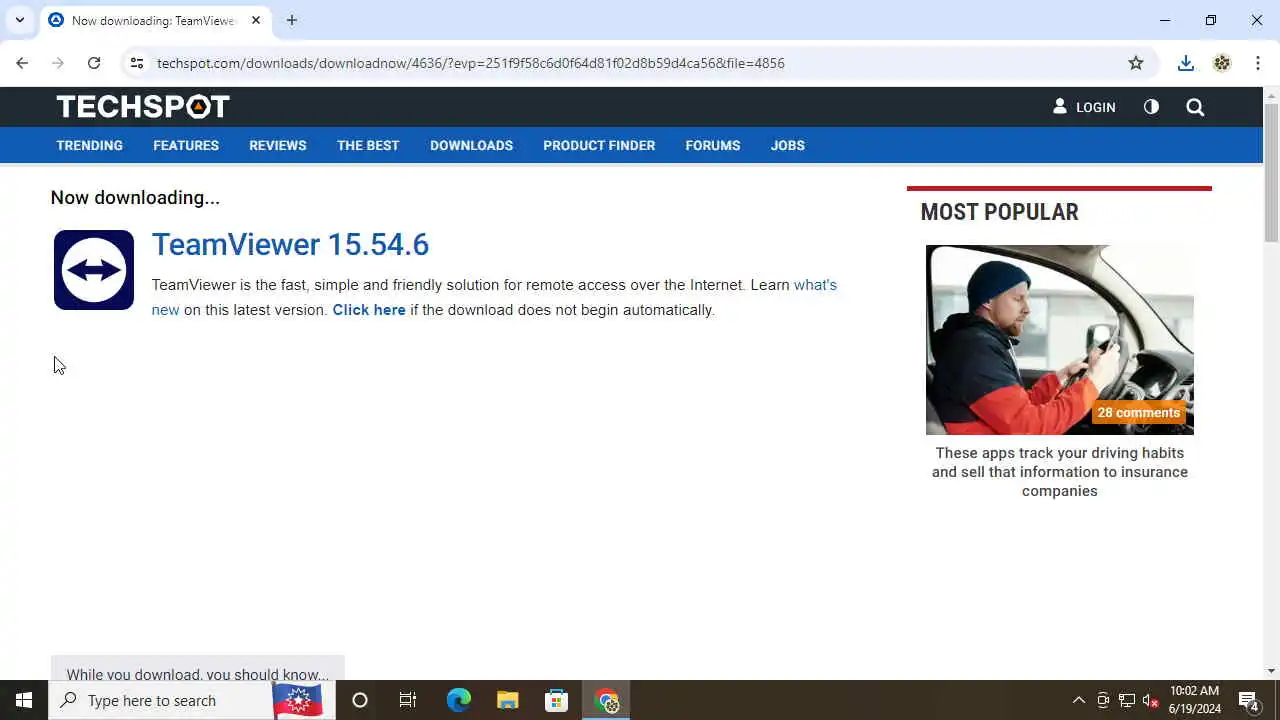Follow the "what's new" link
The width and height of the screenshot is (1280, 720).
click(815, 285)
